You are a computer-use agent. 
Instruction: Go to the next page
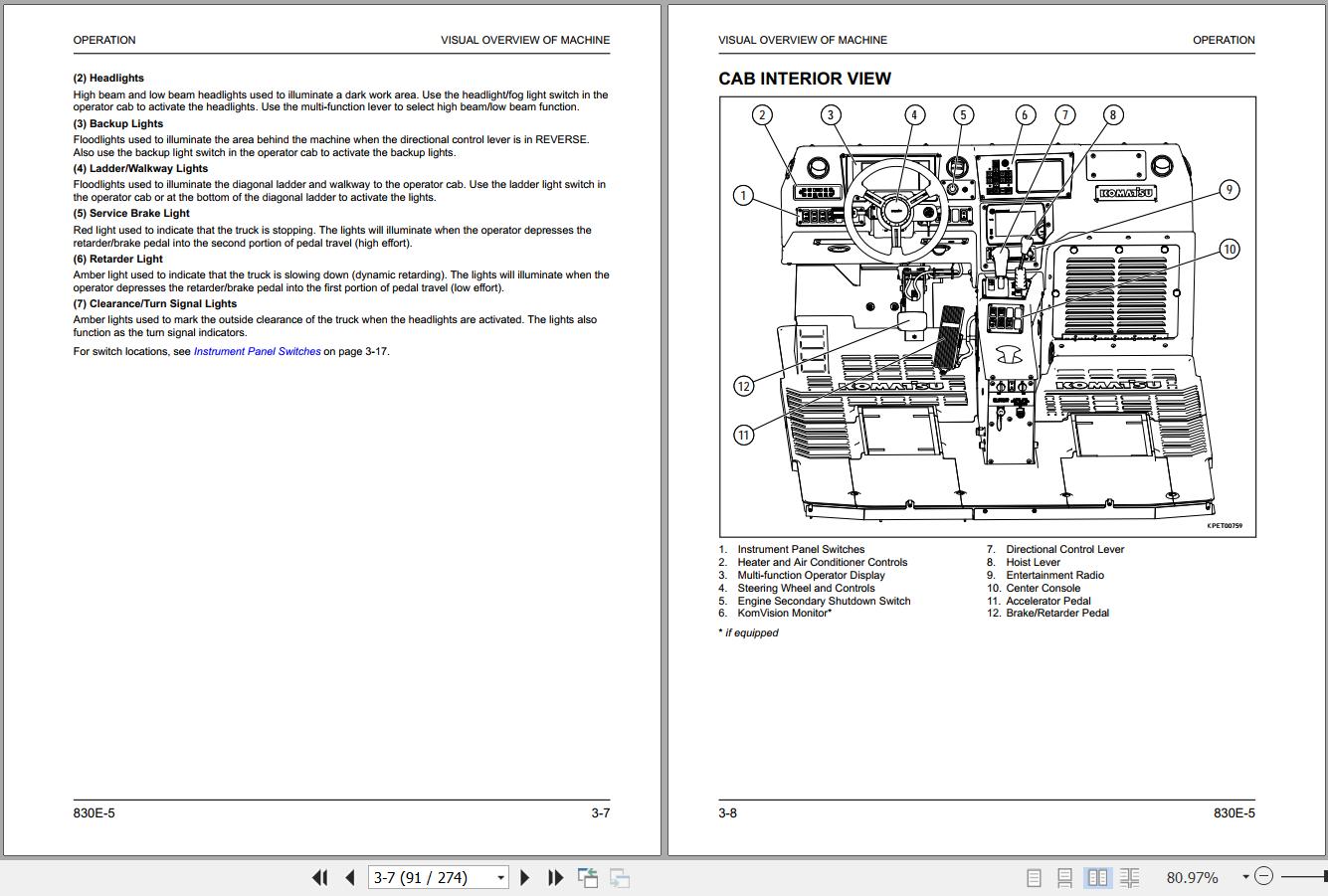[x=525, y=877]
